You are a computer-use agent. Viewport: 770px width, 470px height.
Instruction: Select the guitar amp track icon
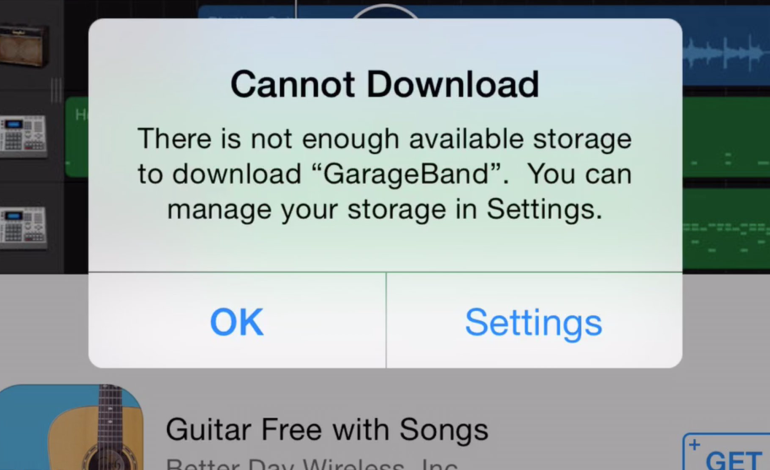[x=24, y=46]
